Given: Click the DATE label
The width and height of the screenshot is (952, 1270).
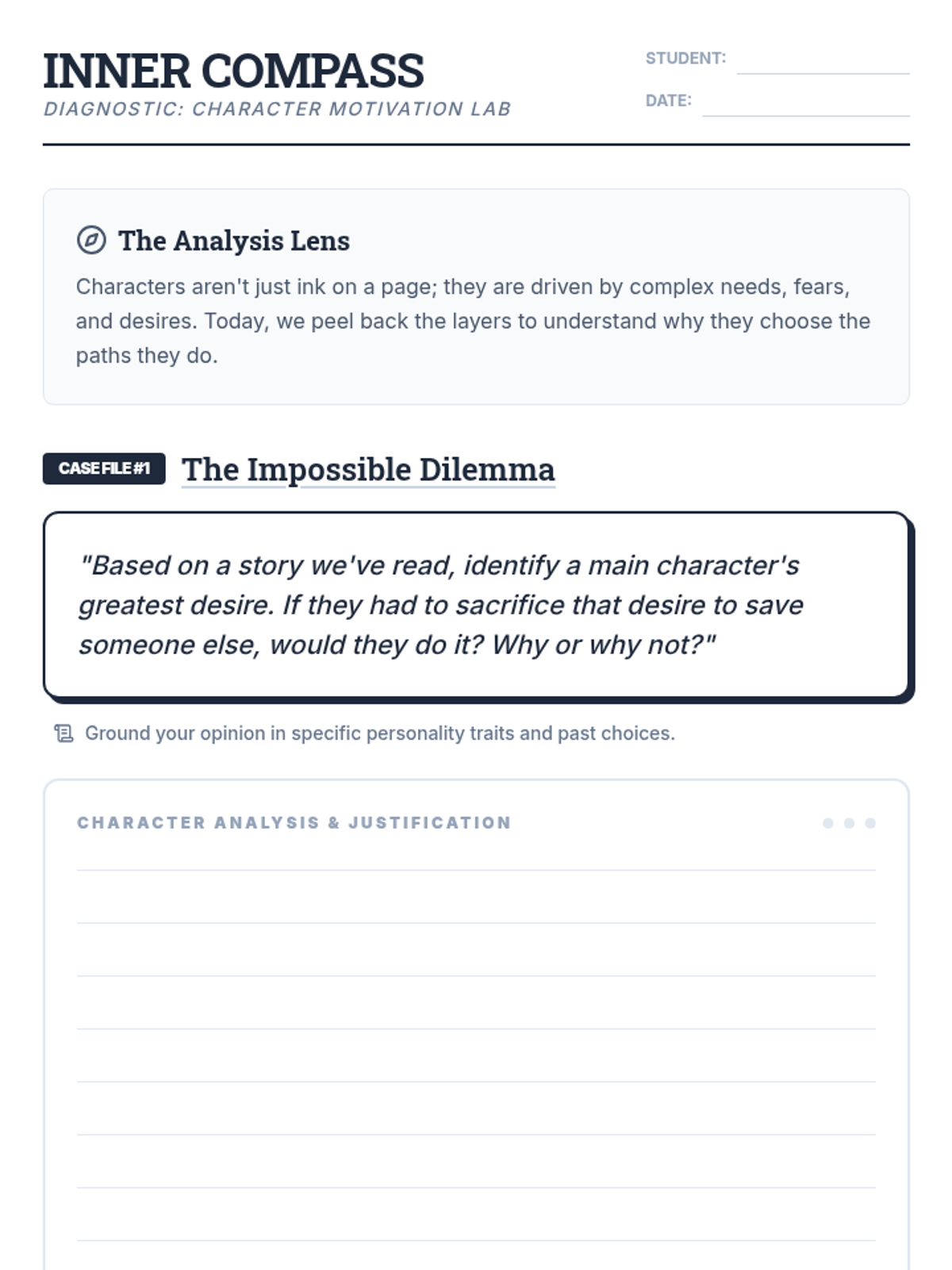Looking at the screenshot, I should [x=668, y=101].
